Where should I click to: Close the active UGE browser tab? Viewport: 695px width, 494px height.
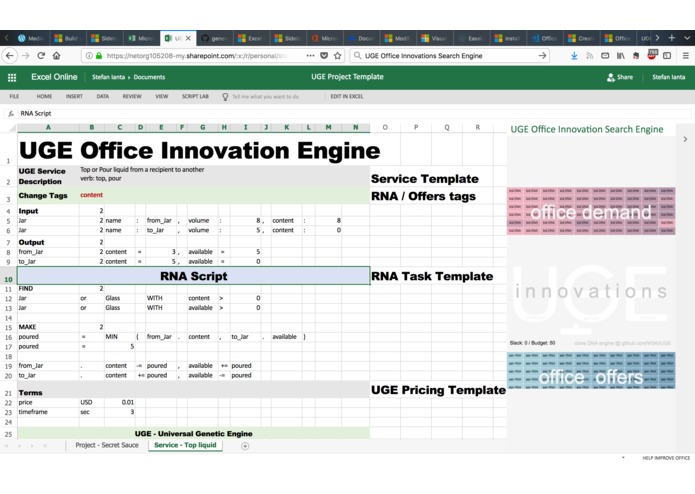click(x=188, y=39)
